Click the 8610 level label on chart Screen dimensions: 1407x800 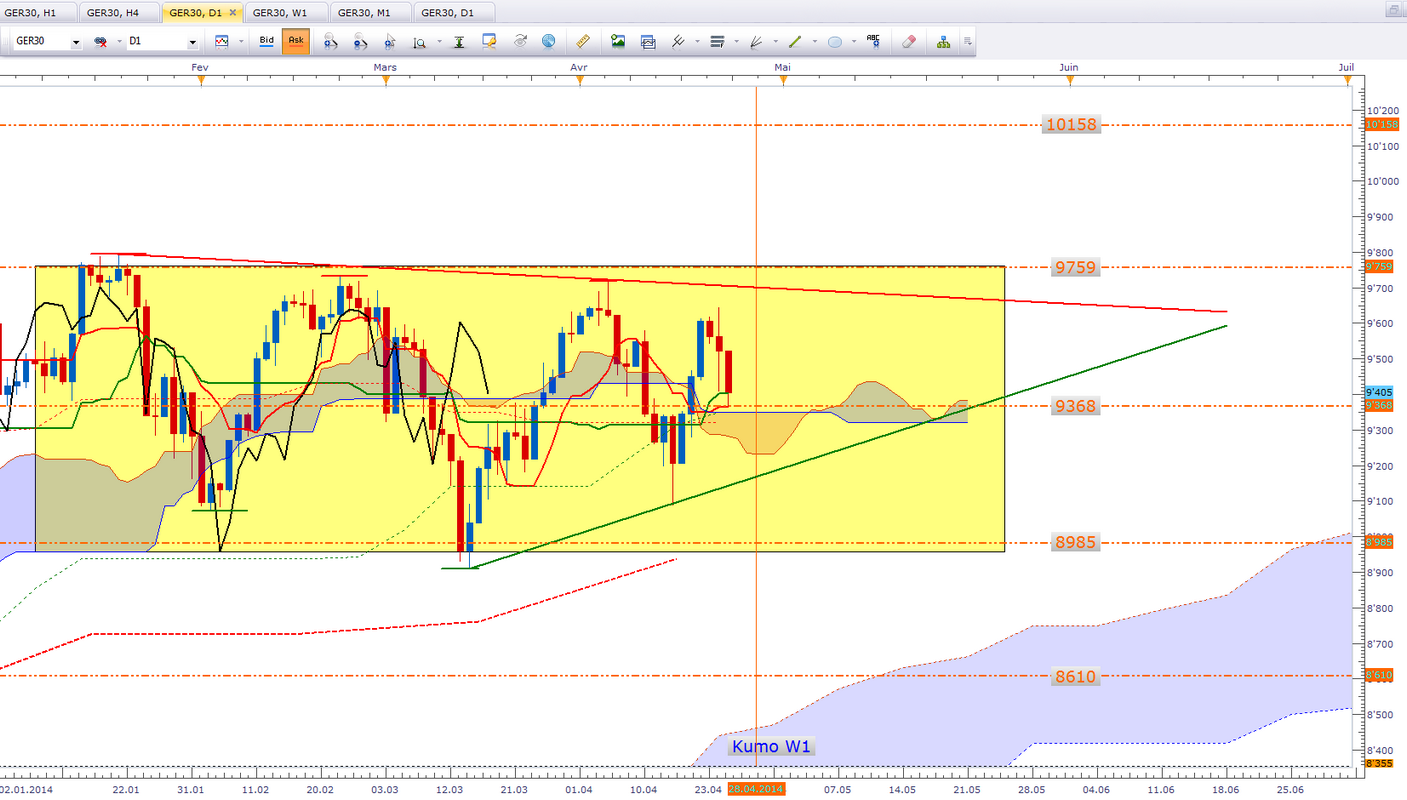1075,676
